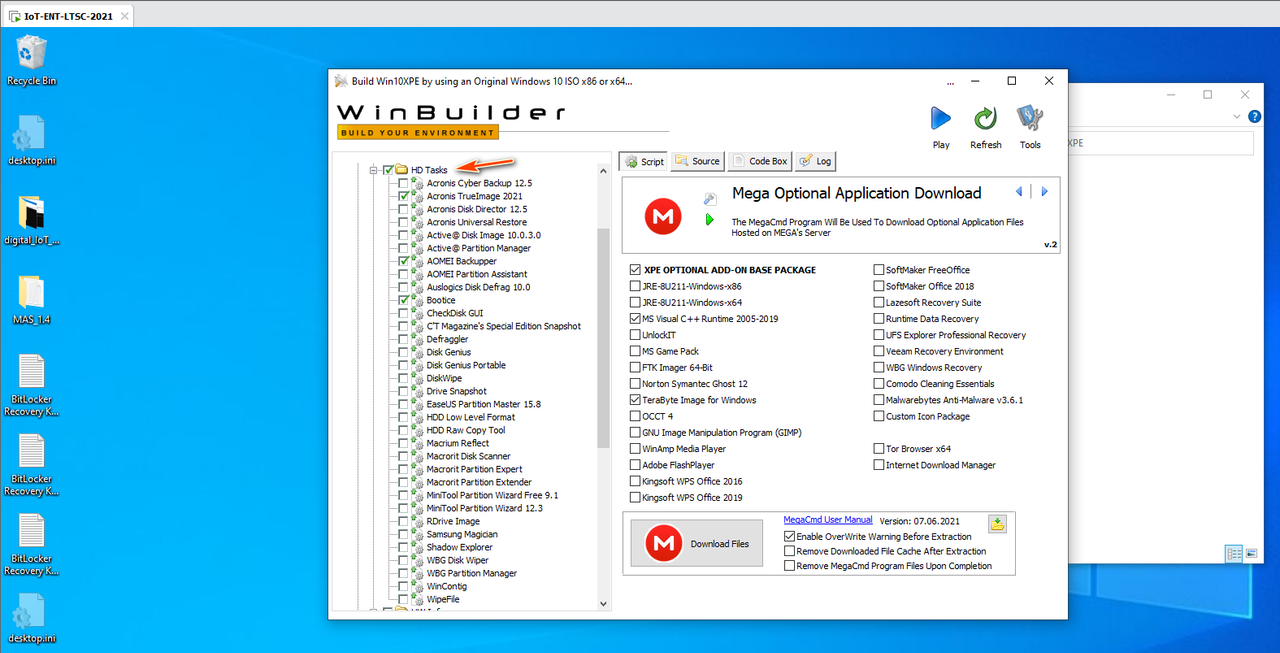Click the gear icon next to Samsung Magician
1280x653 pixels.
point(417,534)
